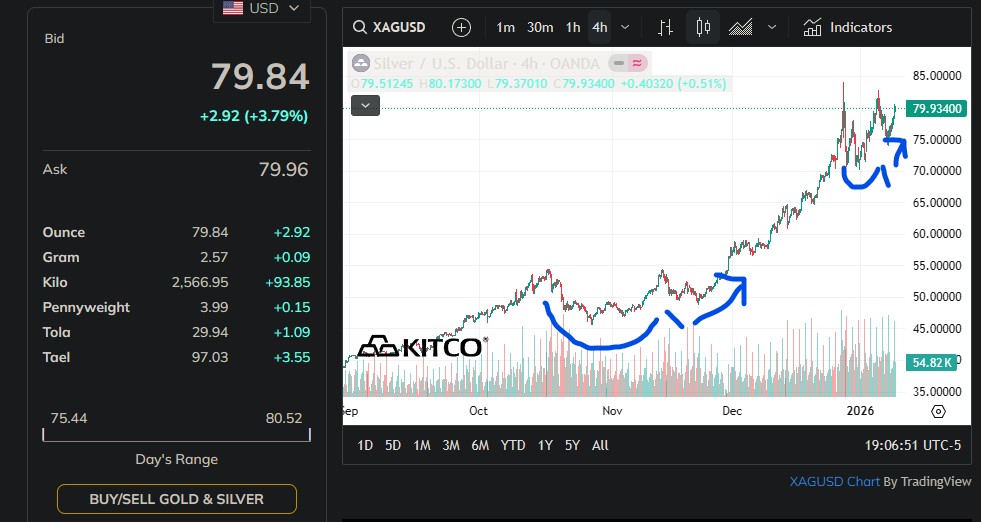Click the Silver symbol logo icon
This screenshot has height=522, width=981.
[361, 63]
